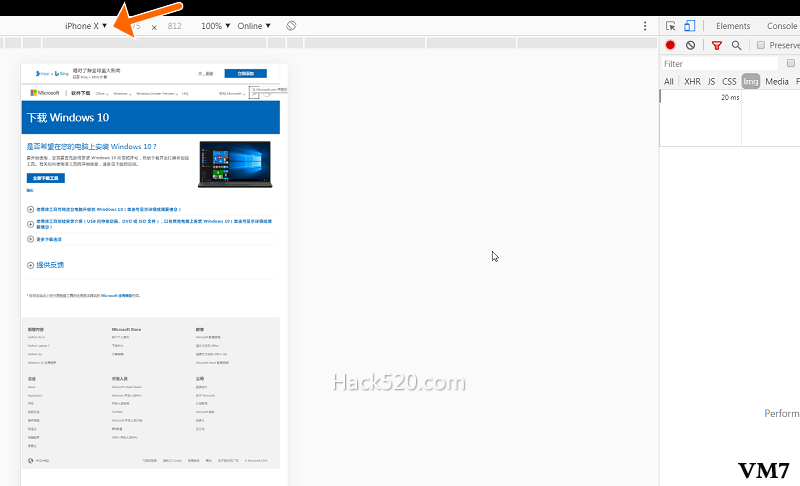Switch to the Console tab
This screenshot has width=800, height=486.
[x=782, y=26]
